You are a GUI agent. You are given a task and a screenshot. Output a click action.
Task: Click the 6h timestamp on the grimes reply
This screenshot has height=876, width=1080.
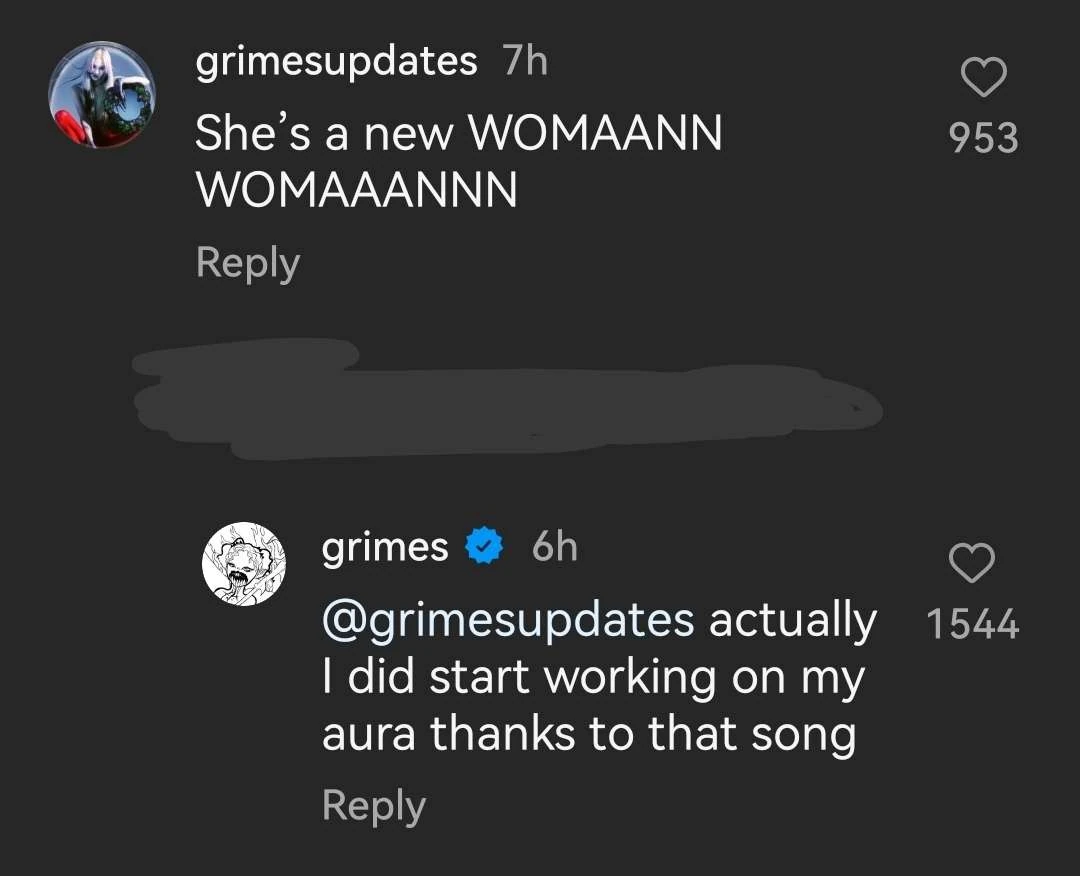tap(554, 547)
